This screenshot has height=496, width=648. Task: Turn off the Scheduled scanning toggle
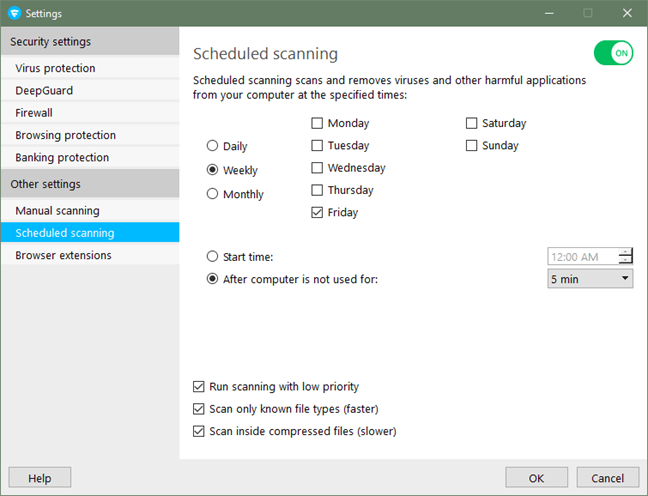click(x=612, y=53)
